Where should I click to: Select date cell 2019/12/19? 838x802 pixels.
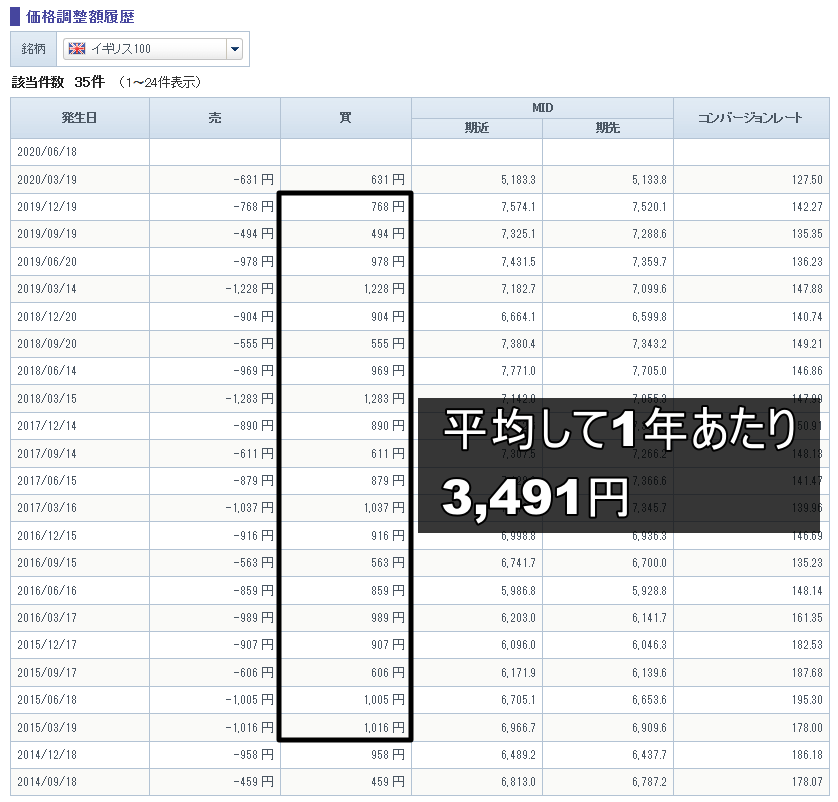pos(47,207)
